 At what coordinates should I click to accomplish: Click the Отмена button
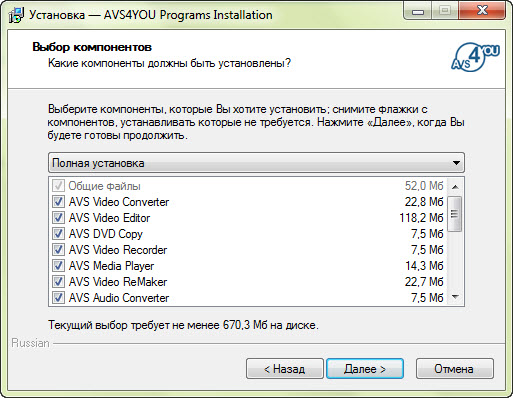pyautogui.click(x=455, y=369)
